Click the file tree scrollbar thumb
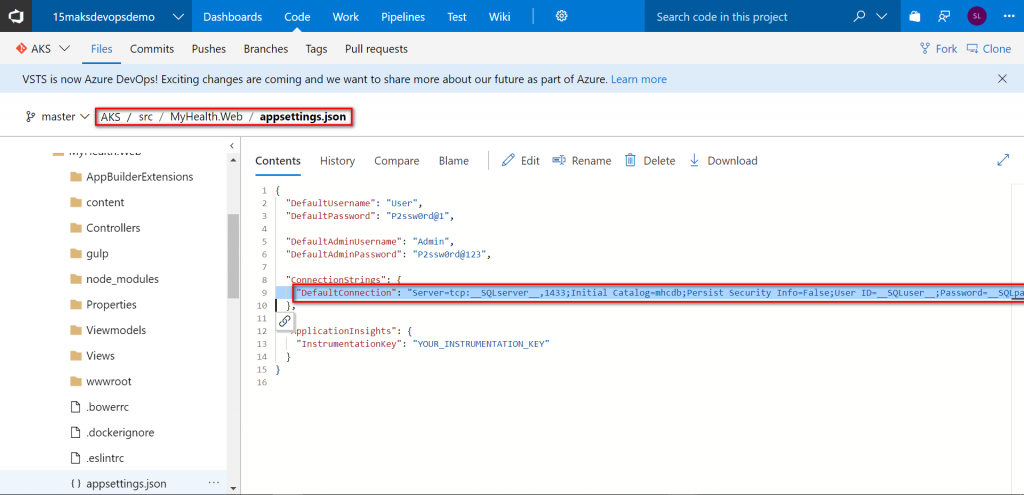The image size is (1024, 495). (x=232, y=256)
